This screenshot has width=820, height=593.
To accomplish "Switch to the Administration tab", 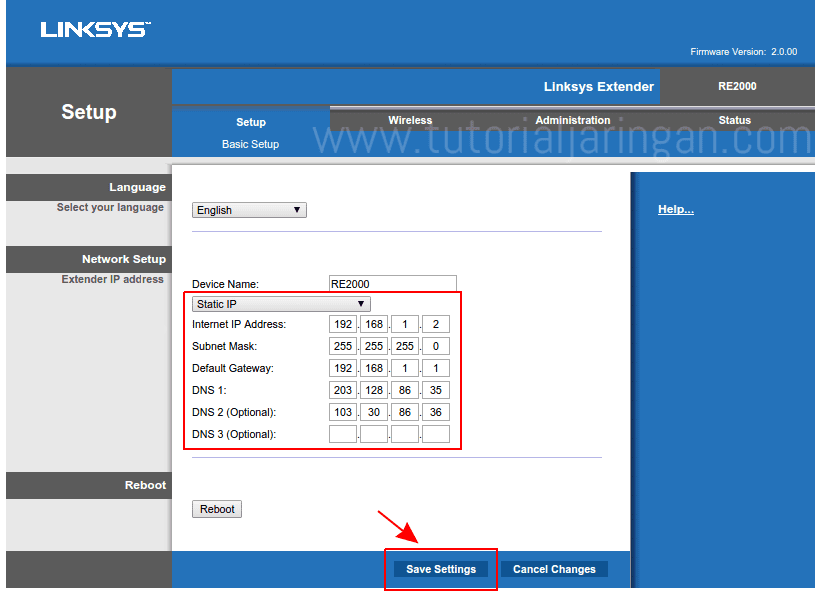I will point(572,120).
